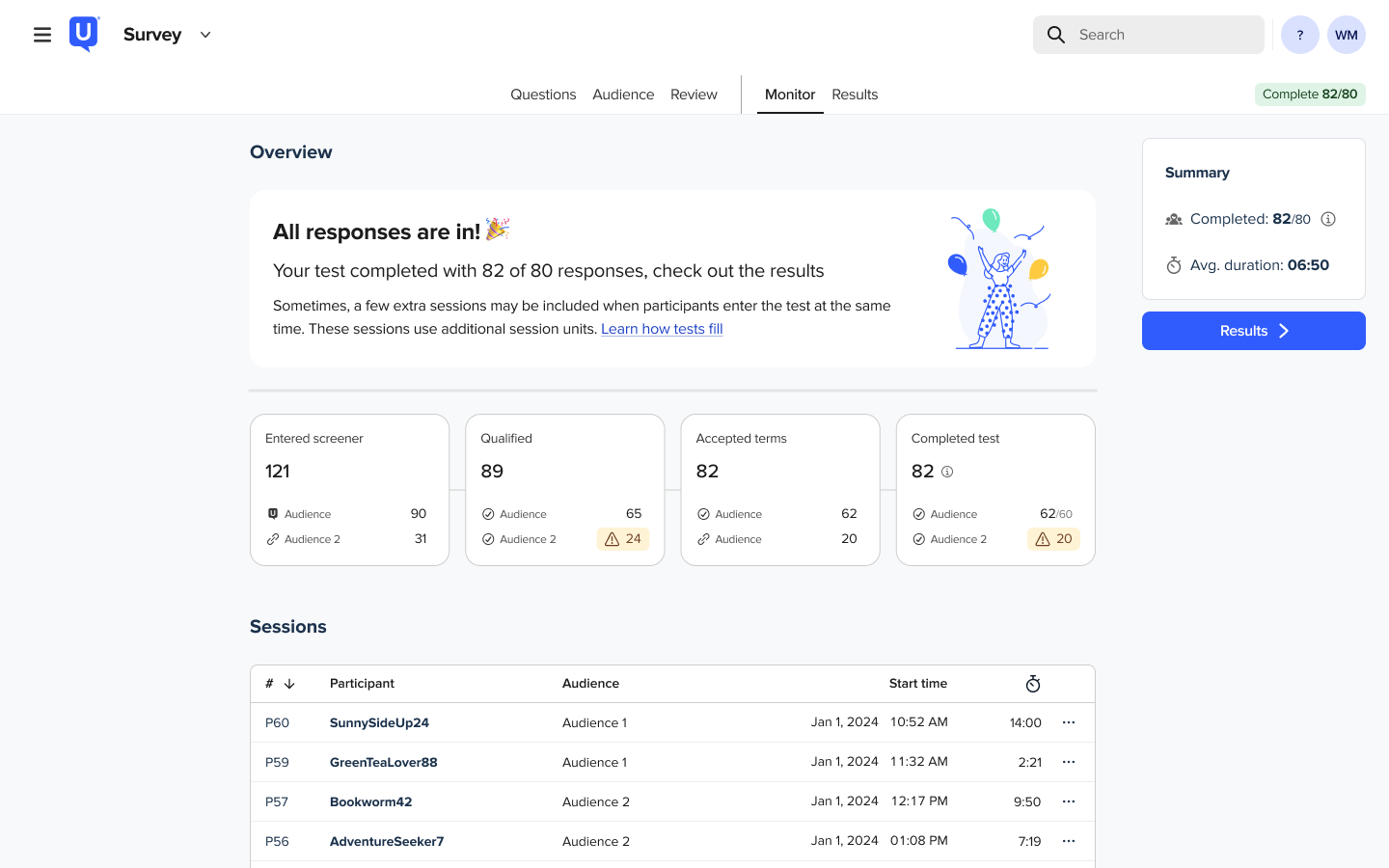Open help via question mark button
Viewport: 1389px width, 868px height.
(1300, 35)
